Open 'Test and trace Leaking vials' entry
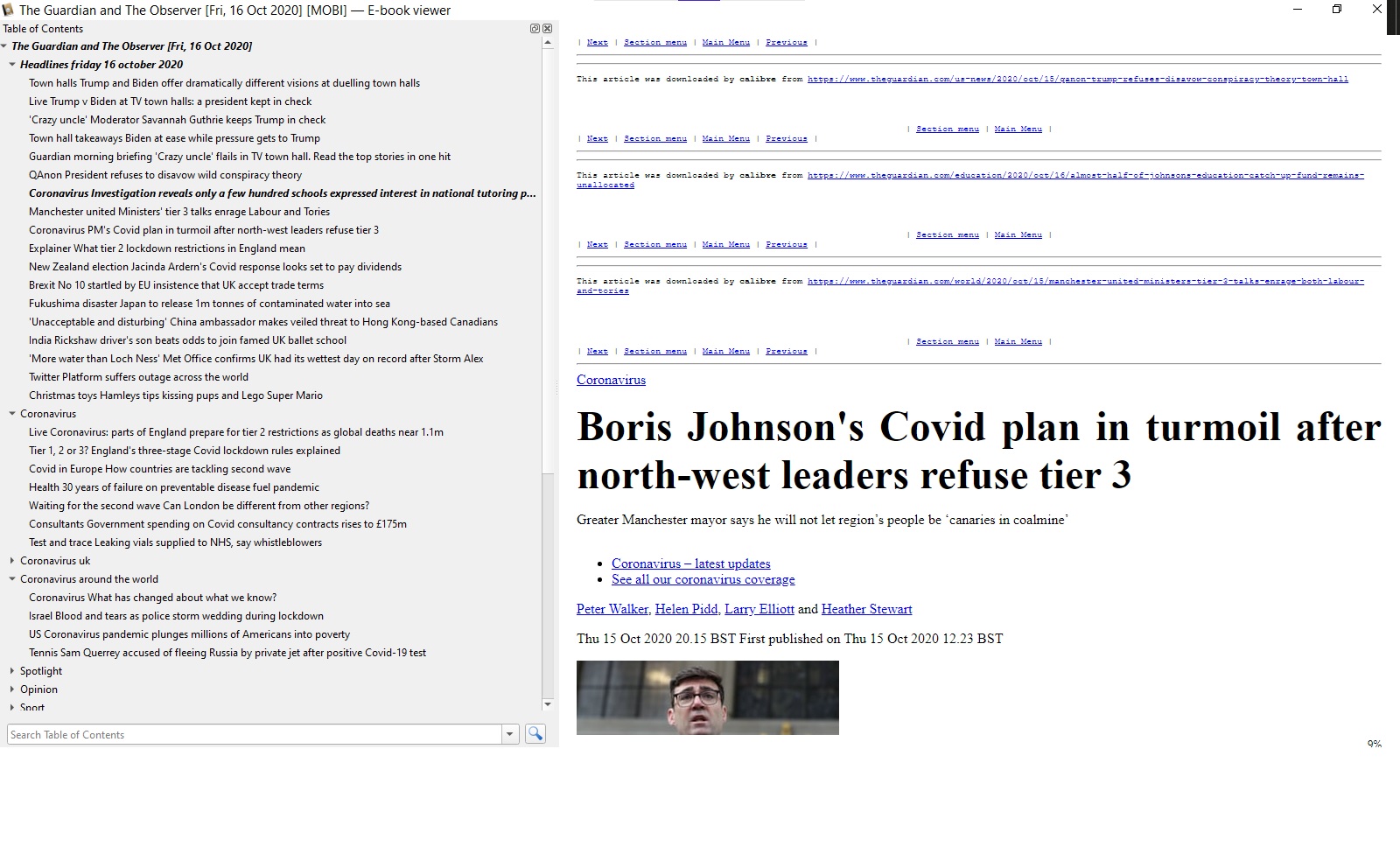This screenshot has height=861, width=1400. (175, 542)
